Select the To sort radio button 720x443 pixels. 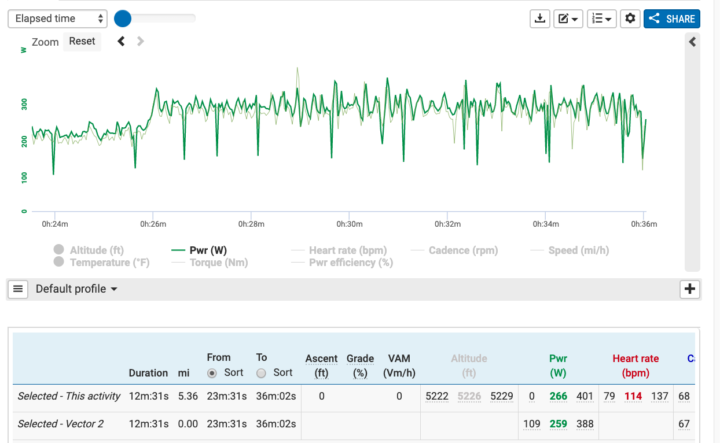261,373
